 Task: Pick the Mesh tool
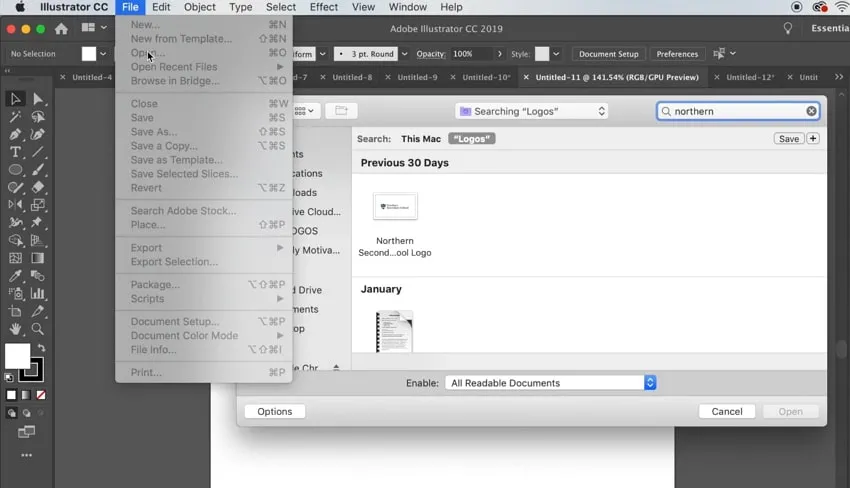click(15, 258)
